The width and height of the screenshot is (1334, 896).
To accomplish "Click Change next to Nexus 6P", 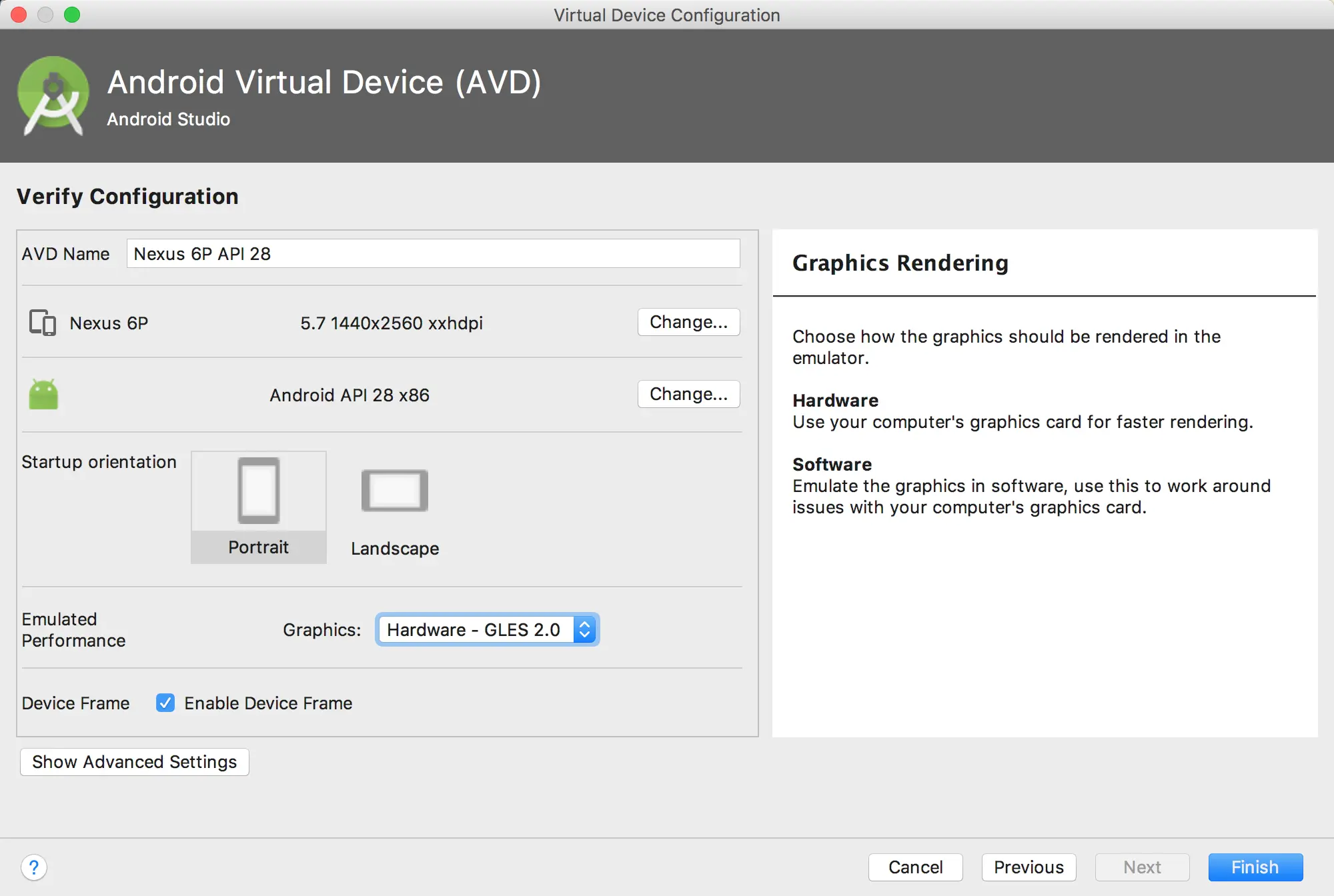I will pos(688,322).
